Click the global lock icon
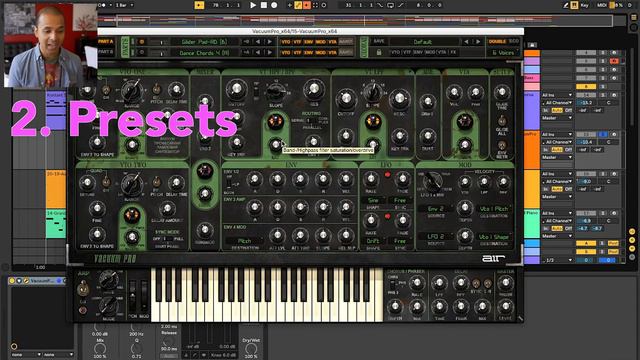The image size is (640, 360). tap(379, 52)
